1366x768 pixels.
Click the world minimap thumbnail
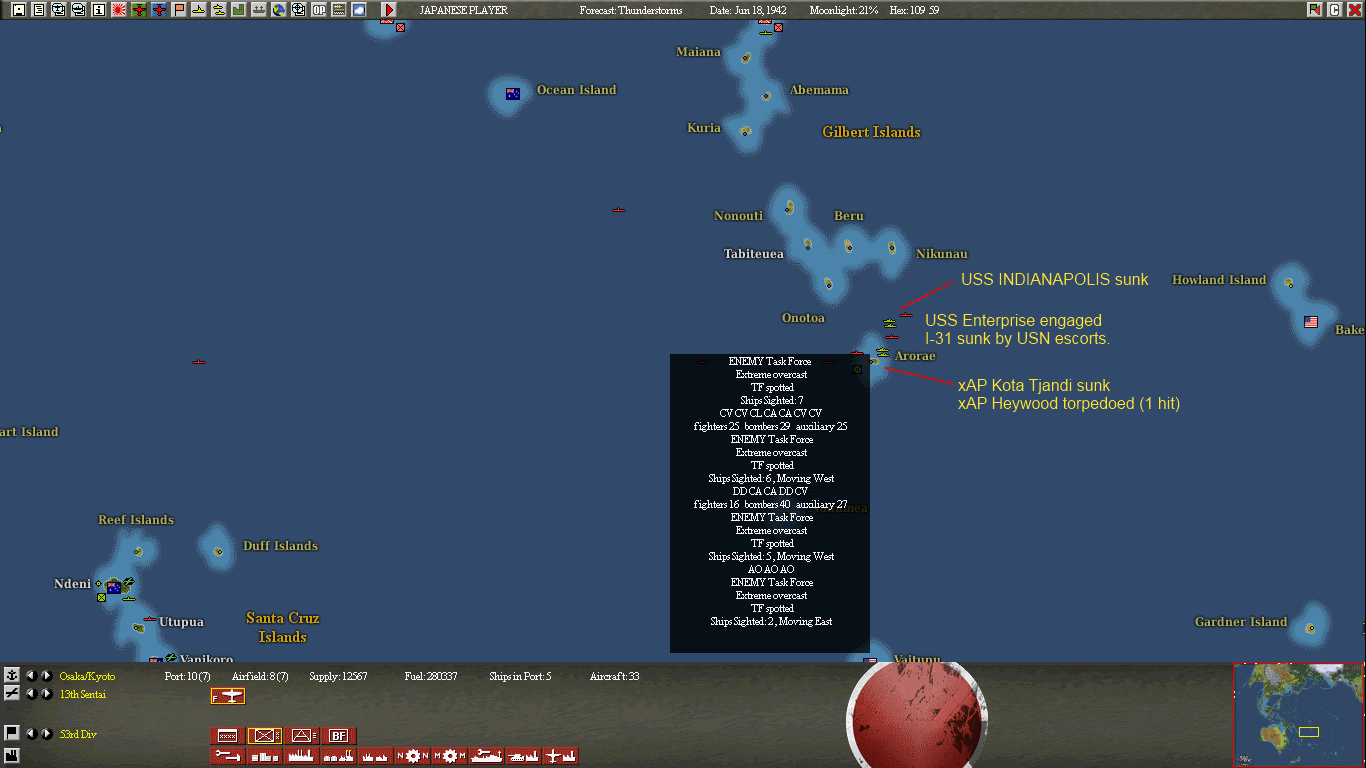point(1299,715)
